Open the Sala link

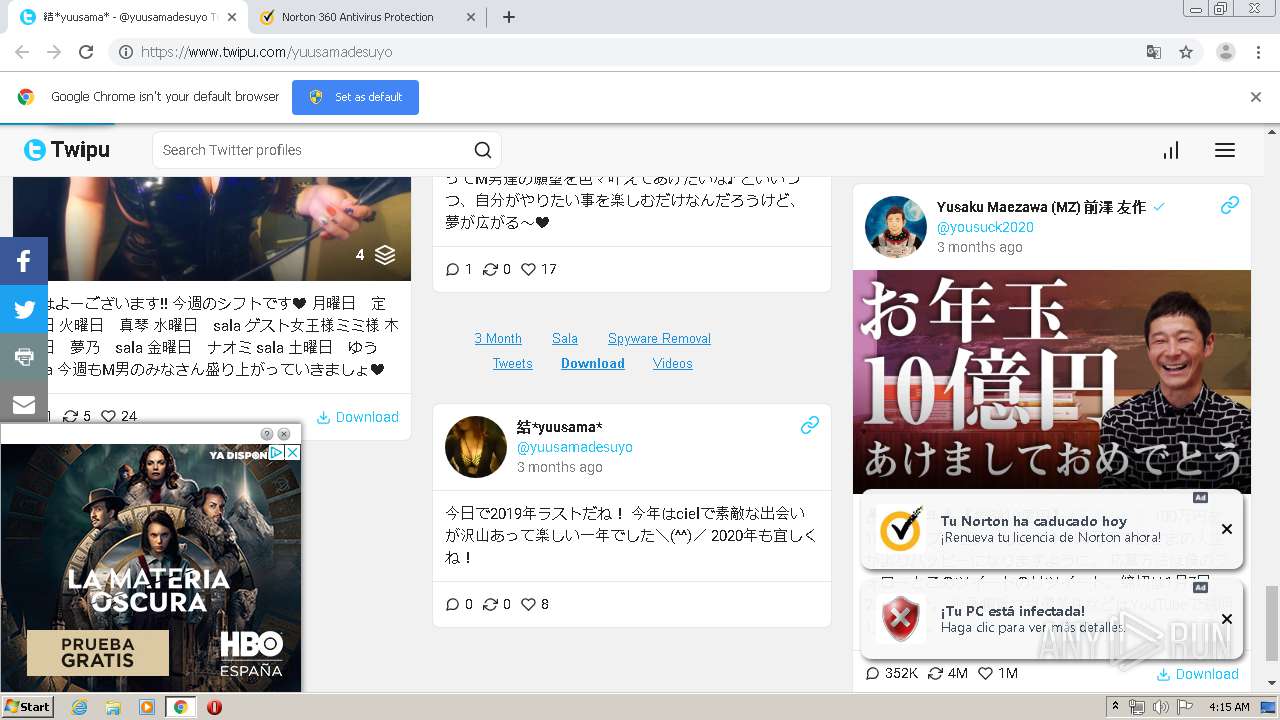point(565,338)
